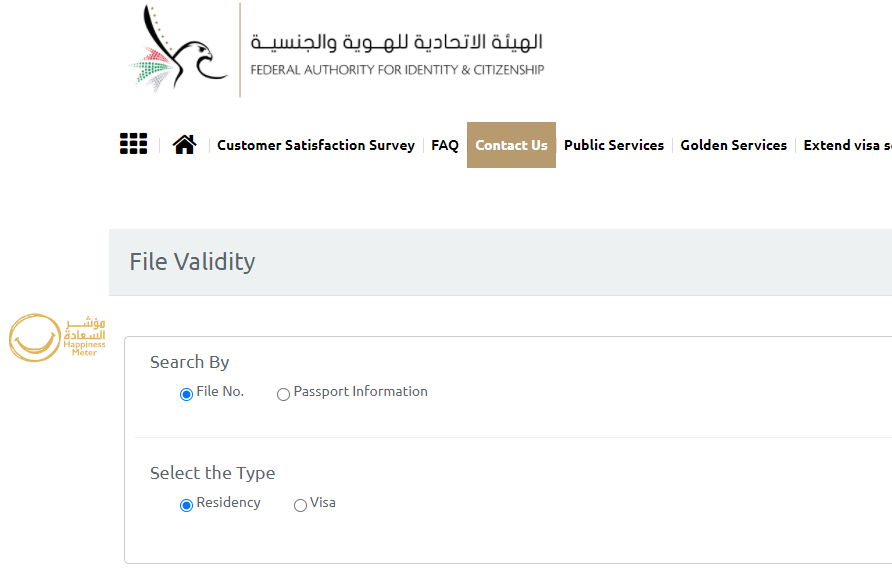Open the Public Services menu
892x568 pixels.
pos(614,145)
